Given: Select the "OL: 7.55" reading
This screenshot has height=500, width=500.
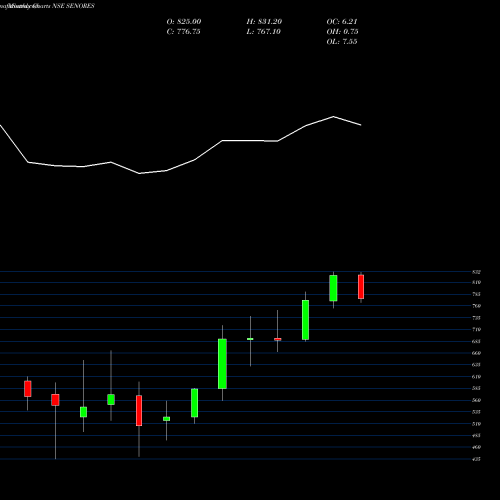Looking at the screenshot, I should pyautogui.click(x=342, y=42).
